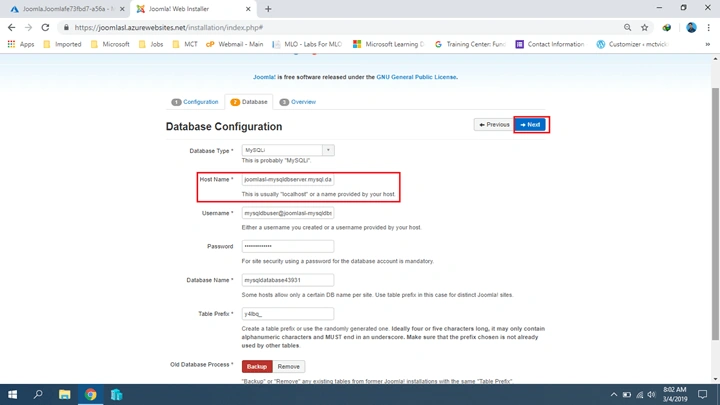Viewport: 720px width, 405px height.
Task: Open the Windows Start menu
Action: point(12,394)
